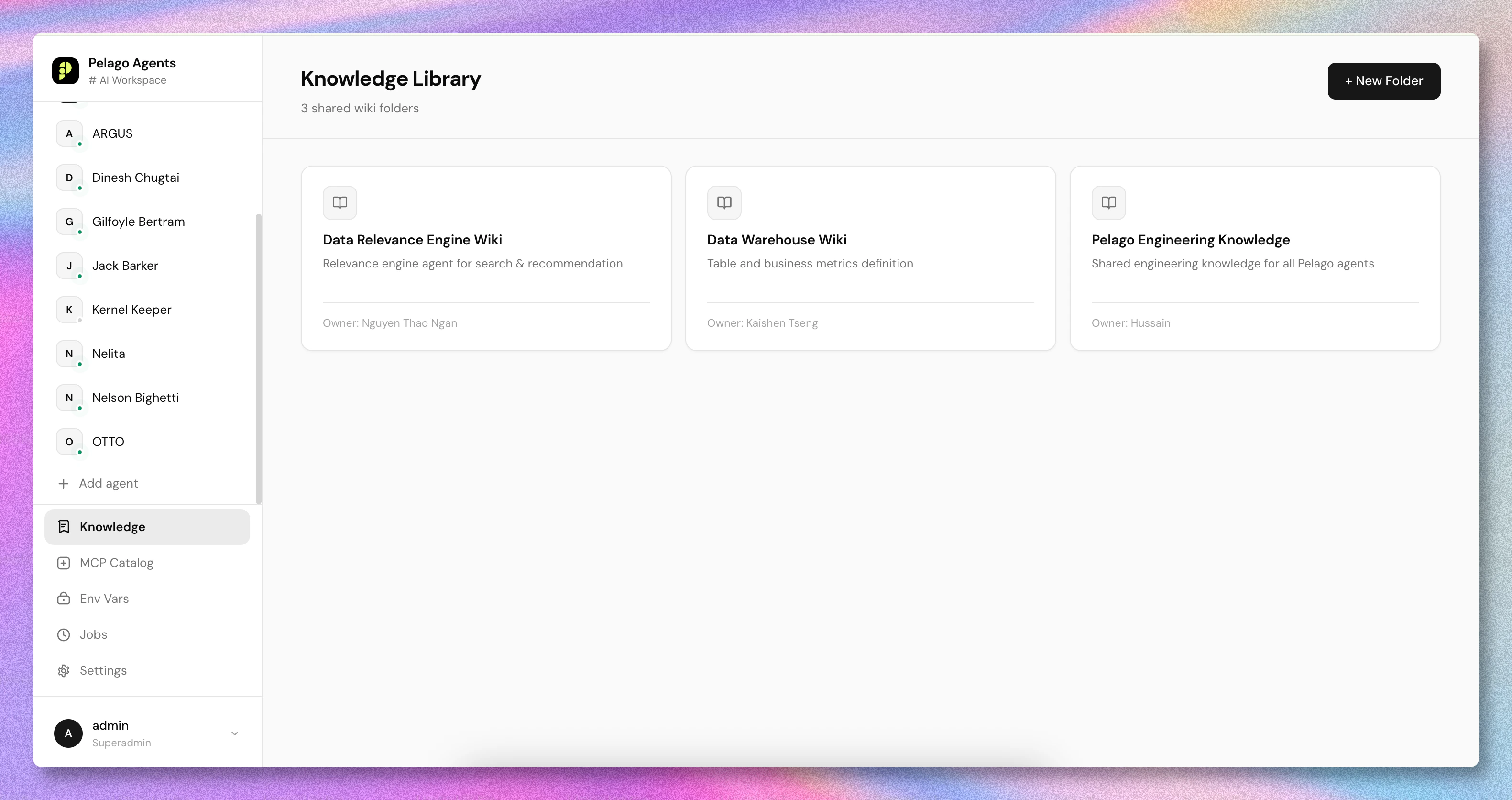1512x800 pixels.
Task: Click Nelson Bighetti's N avatar icon
Action: 69,398
